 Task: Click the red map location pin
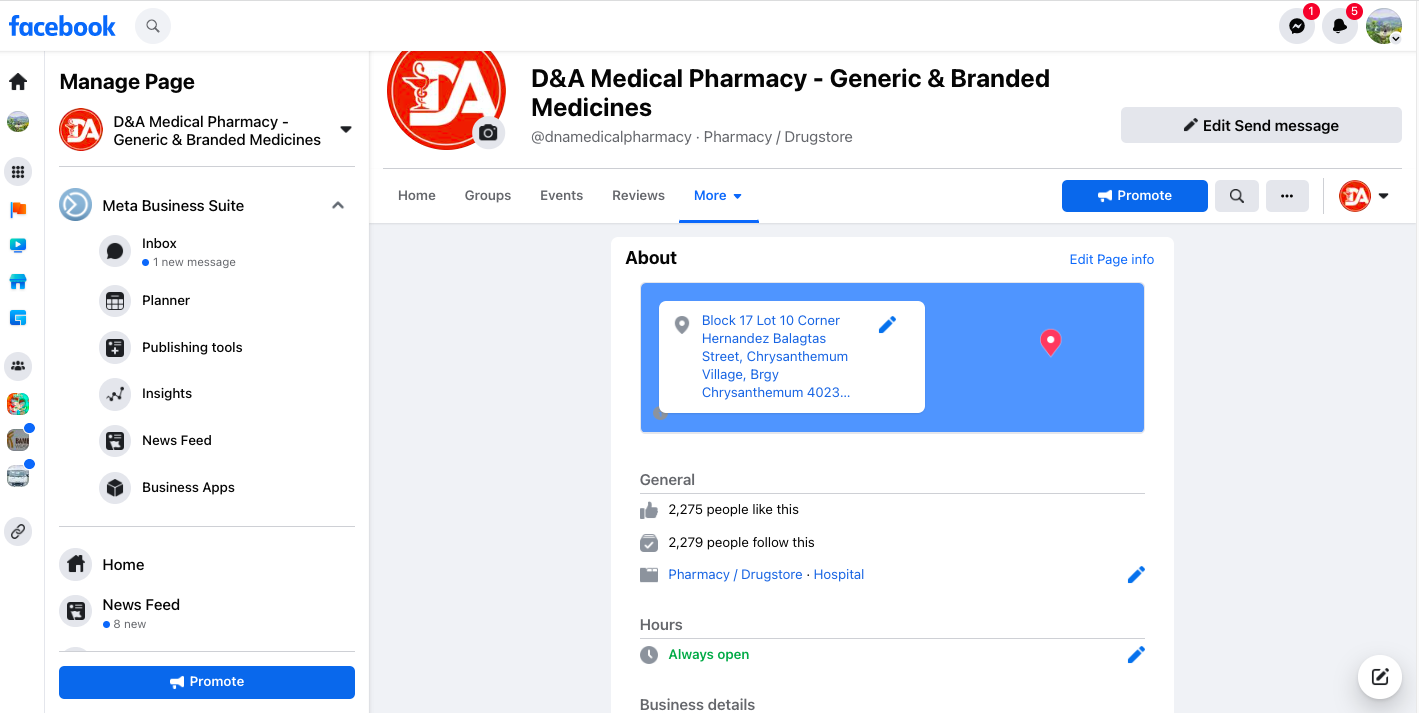click(1050, 342)
